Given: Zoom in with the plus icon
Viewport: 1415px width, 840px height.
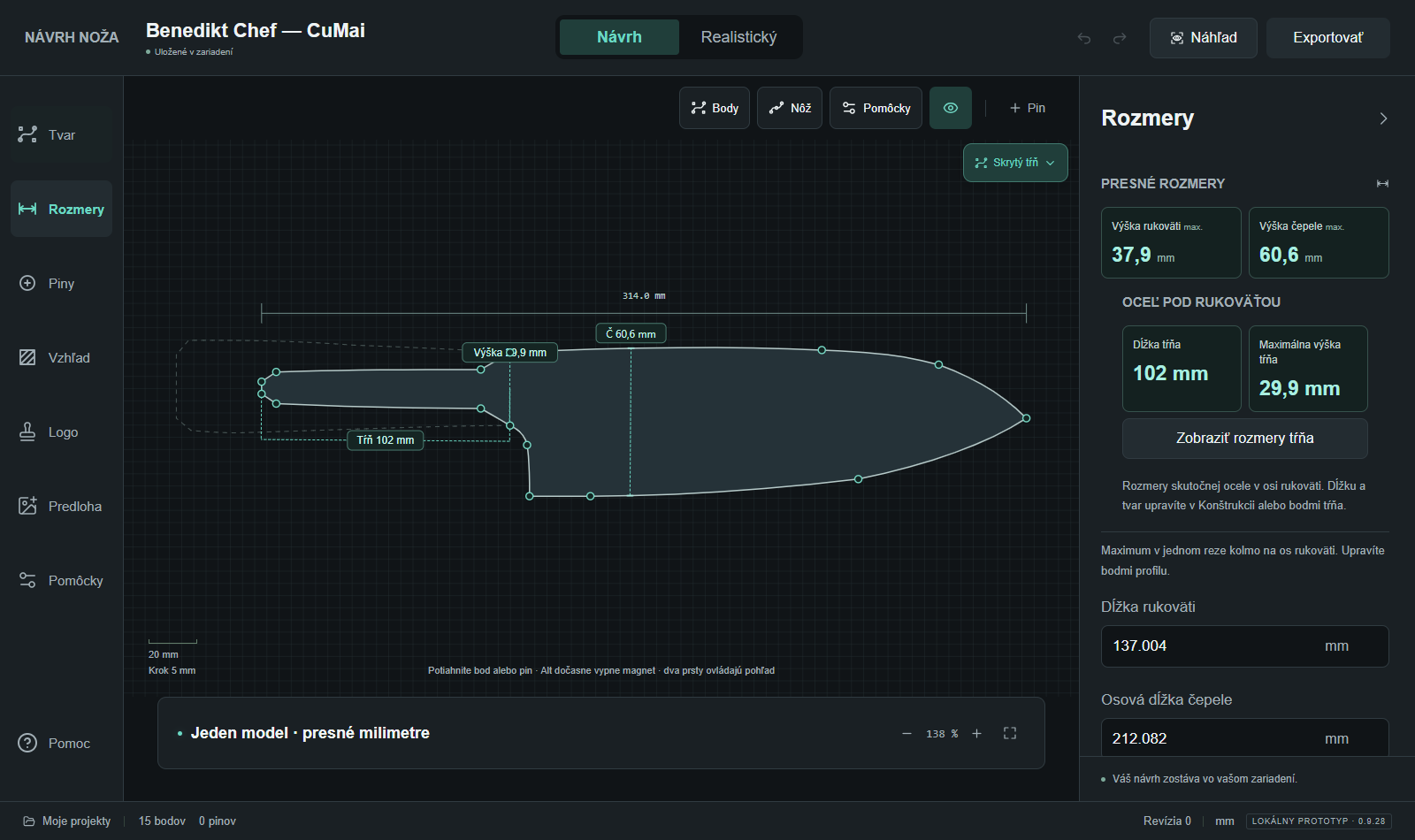Looking at the screenshot, I should point(977,733).
